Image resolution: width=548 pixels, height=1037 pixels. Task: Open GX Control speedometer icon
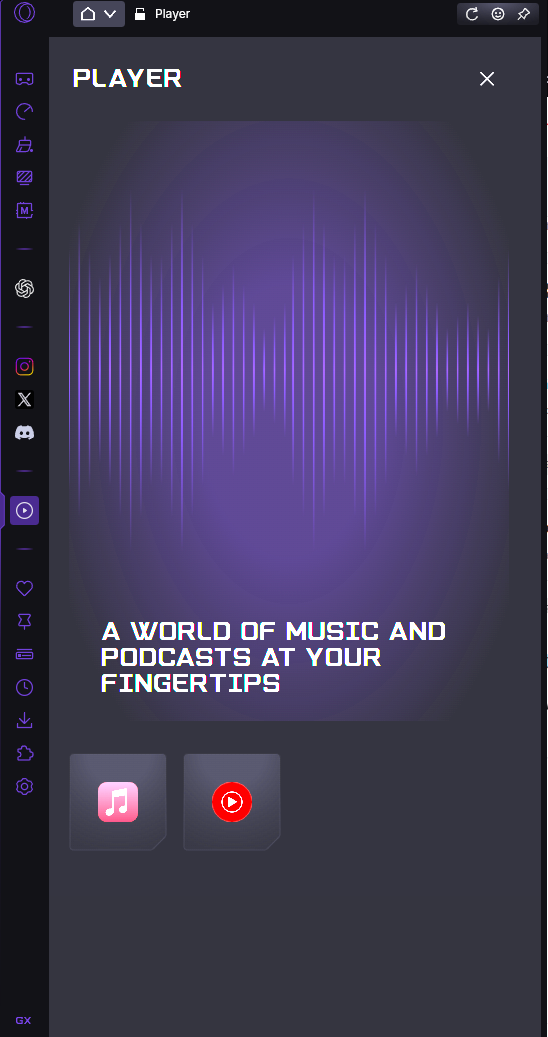pyautogui.click(x=24, y=112)
